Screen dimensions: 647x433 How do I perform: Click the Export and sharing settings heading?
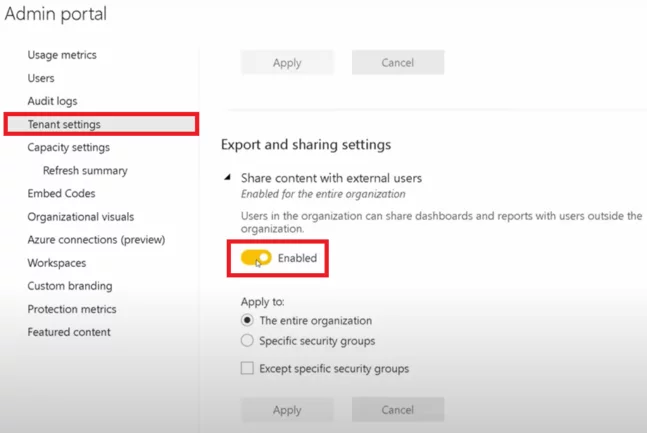click(306, 144)
